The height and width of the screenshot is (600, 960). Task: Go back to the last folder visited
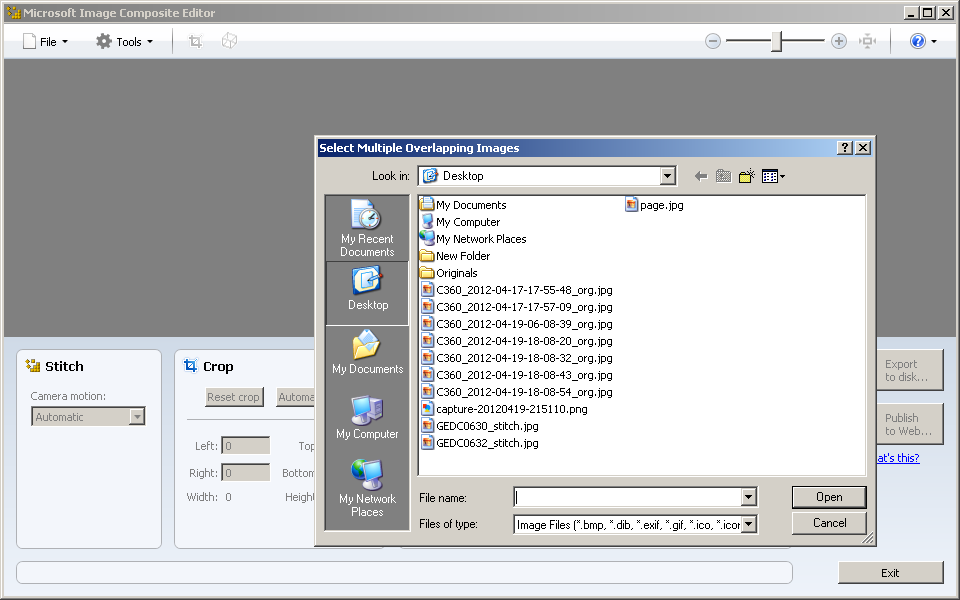tap(701, 176)
